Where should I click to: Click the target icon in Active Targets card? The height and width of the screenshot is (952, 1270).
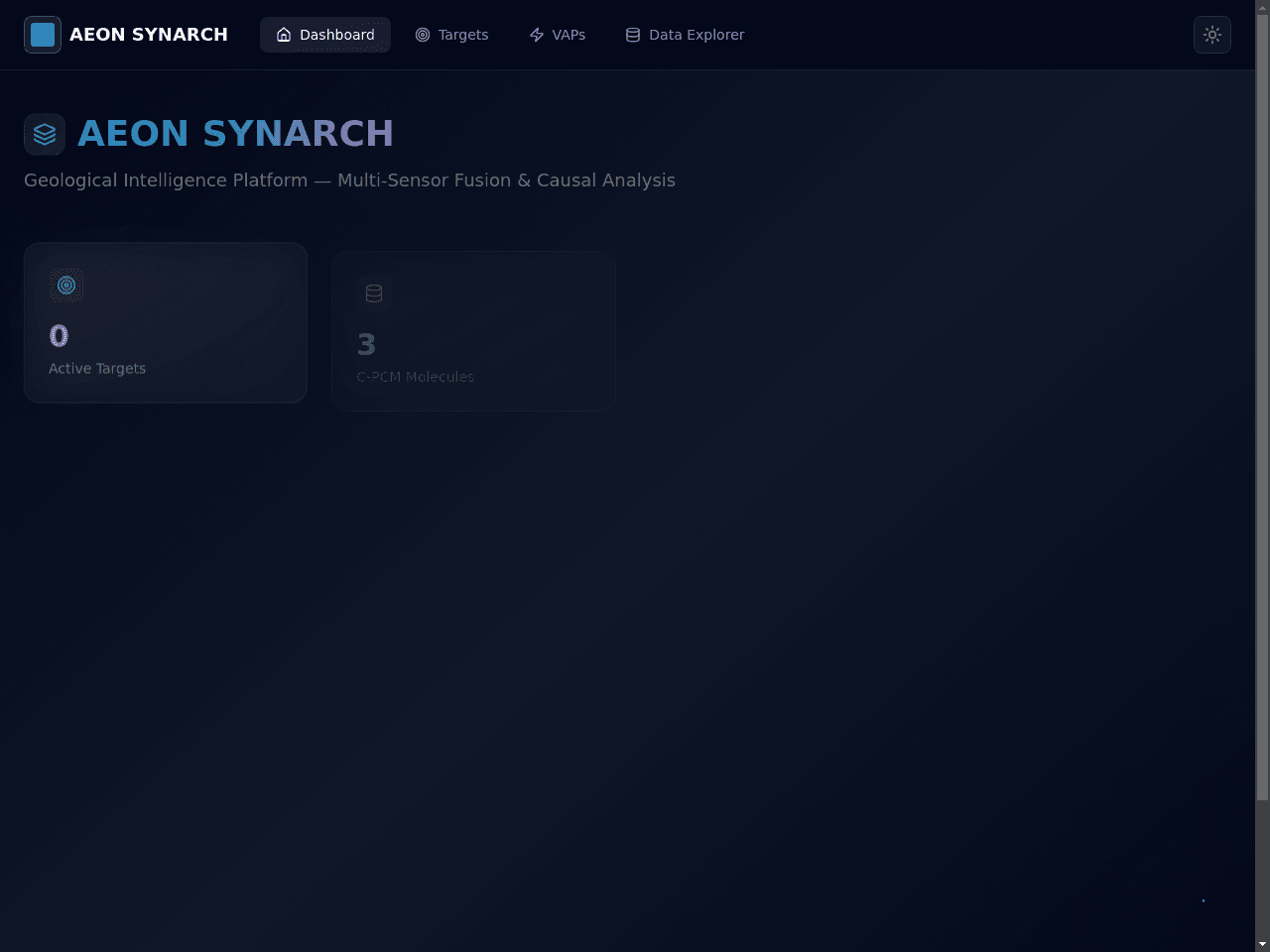coord(66,286)
